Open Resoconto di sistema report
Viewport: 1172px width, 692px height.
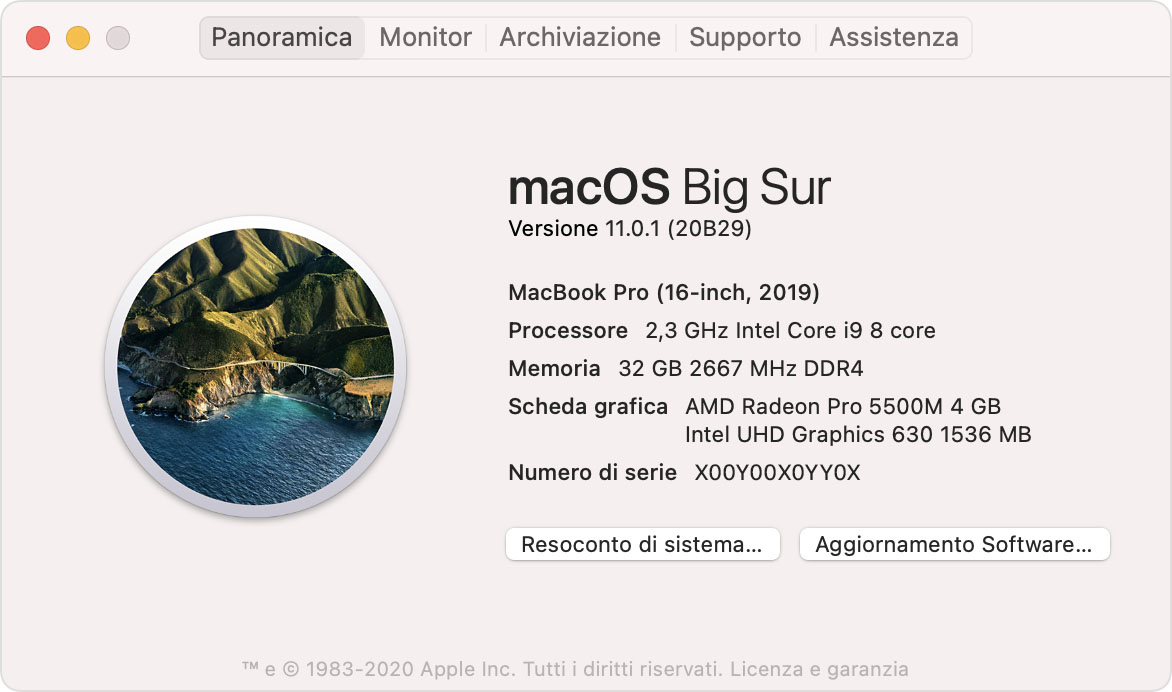642,545
